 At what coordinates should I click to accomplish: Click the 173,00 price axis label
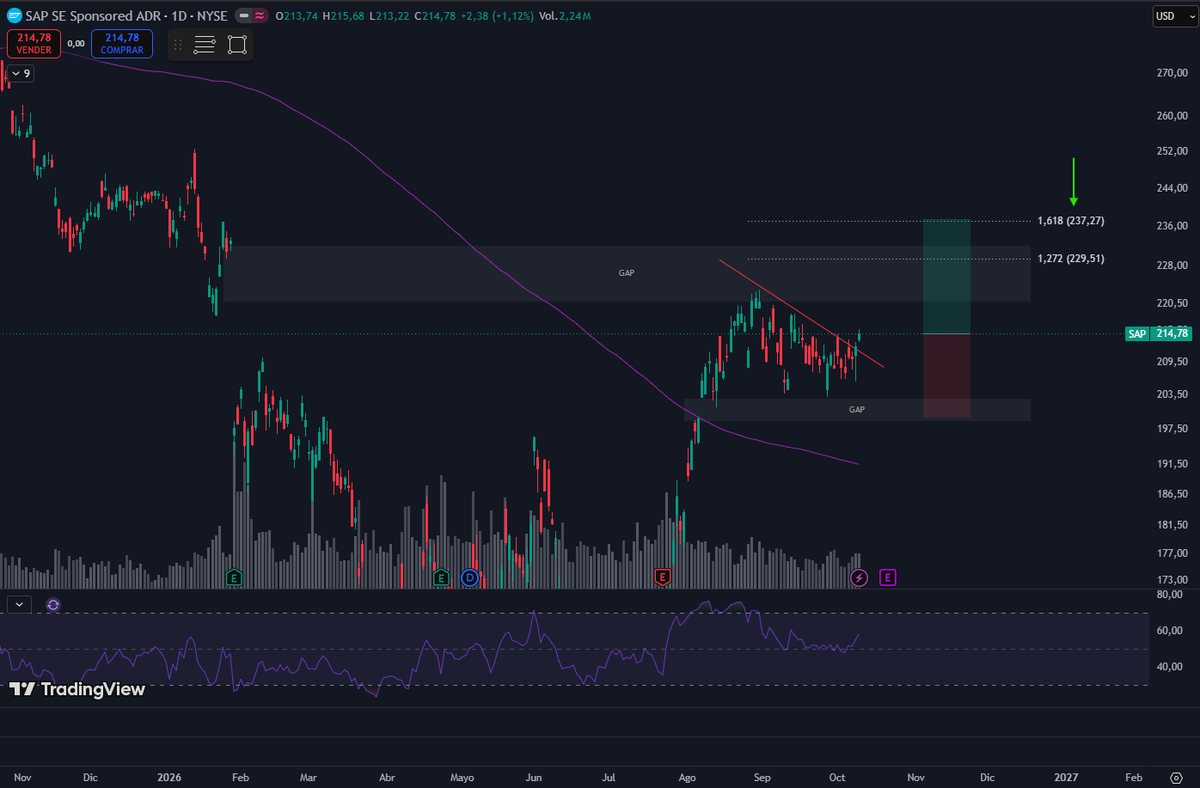(x=1171, y=580)
